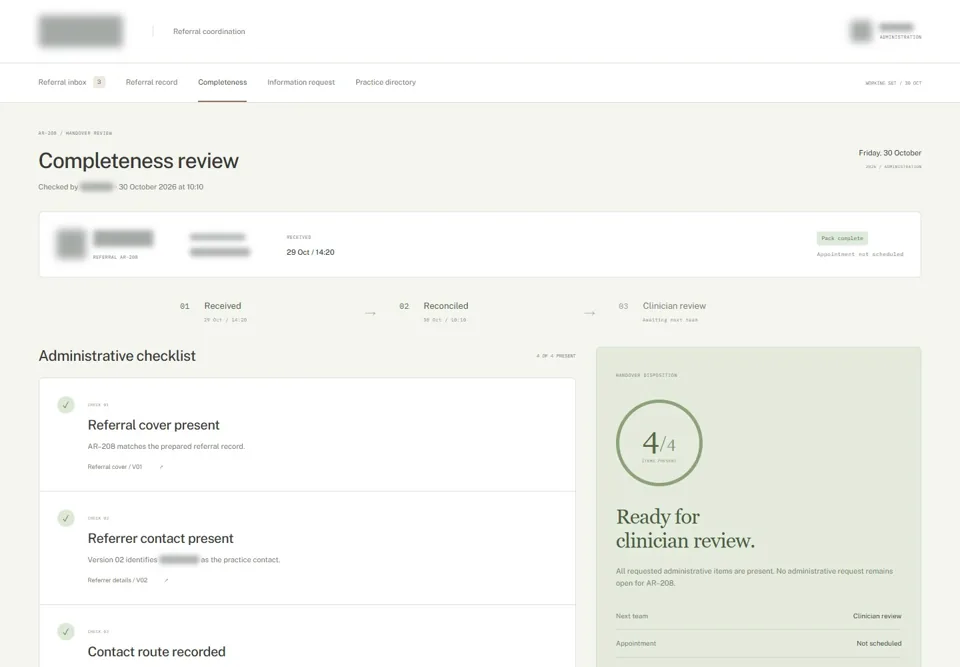Click the Working set / 30 Oct label
Viewport: 960px width, 667px height.
click(x=893, y=83)
